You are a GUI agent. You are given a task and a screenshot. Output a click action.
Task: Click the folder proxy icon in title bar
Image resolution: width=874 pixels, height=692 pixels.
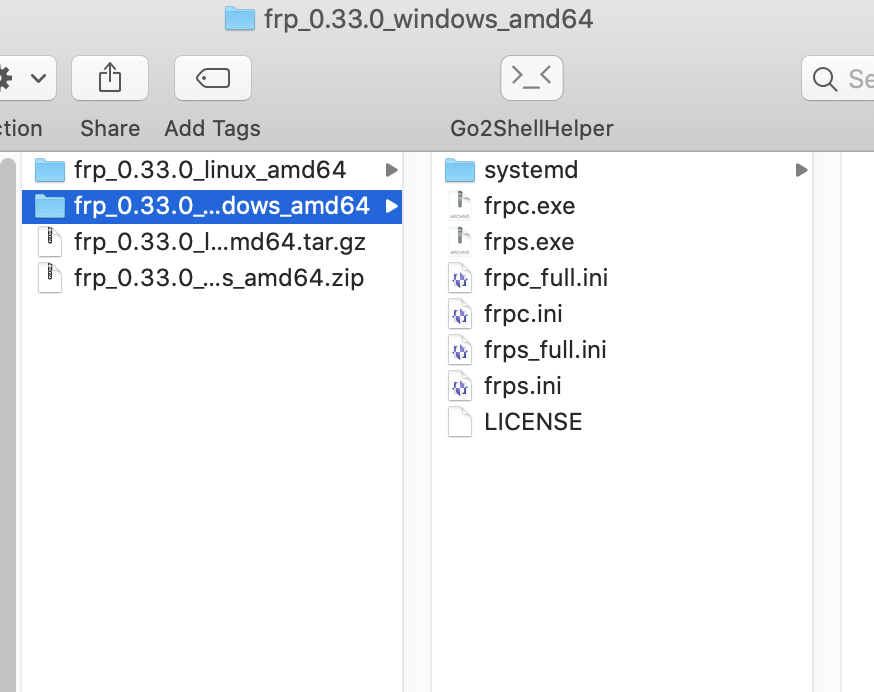239,19
